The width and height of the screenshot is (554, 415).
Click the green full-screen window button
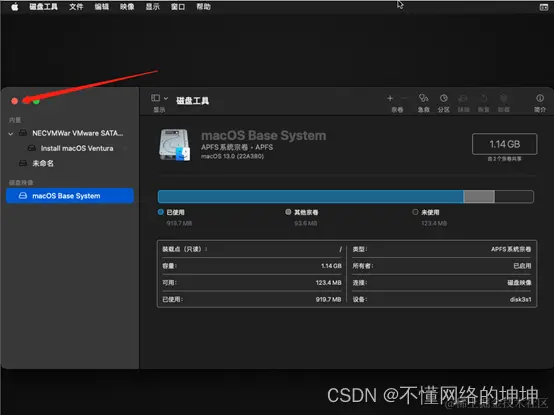(x=36, y=101)
